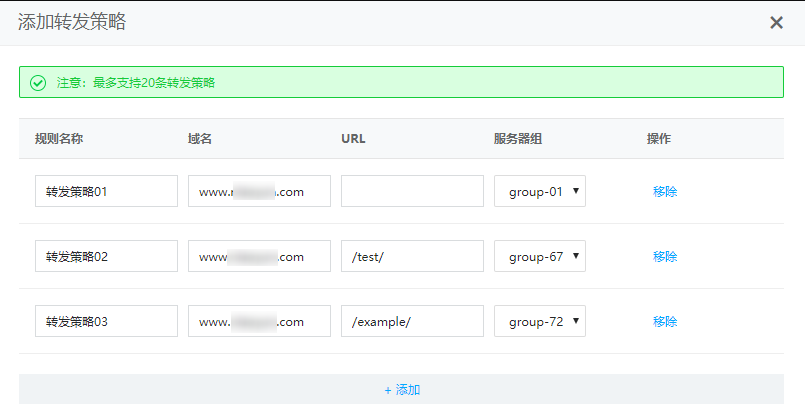Remove the 转发策略03 rule
805x410 pixels.
665,321
